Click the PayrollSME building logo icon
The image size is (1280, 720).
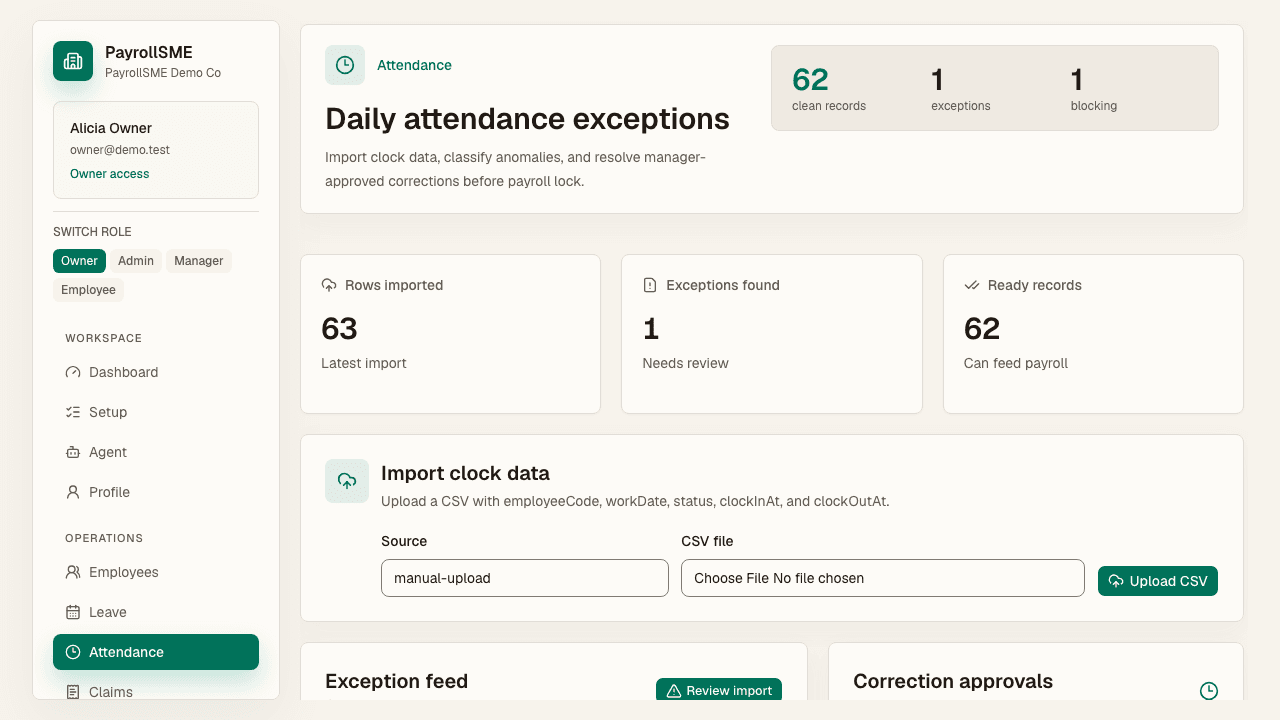pos(73,61)
